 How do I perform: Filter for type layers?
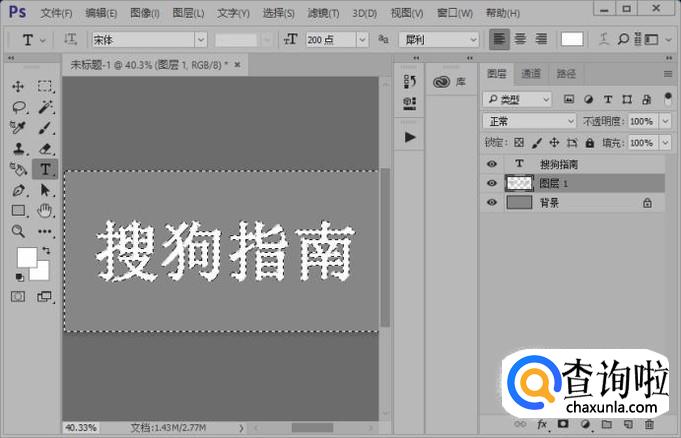tap(608, 99)
